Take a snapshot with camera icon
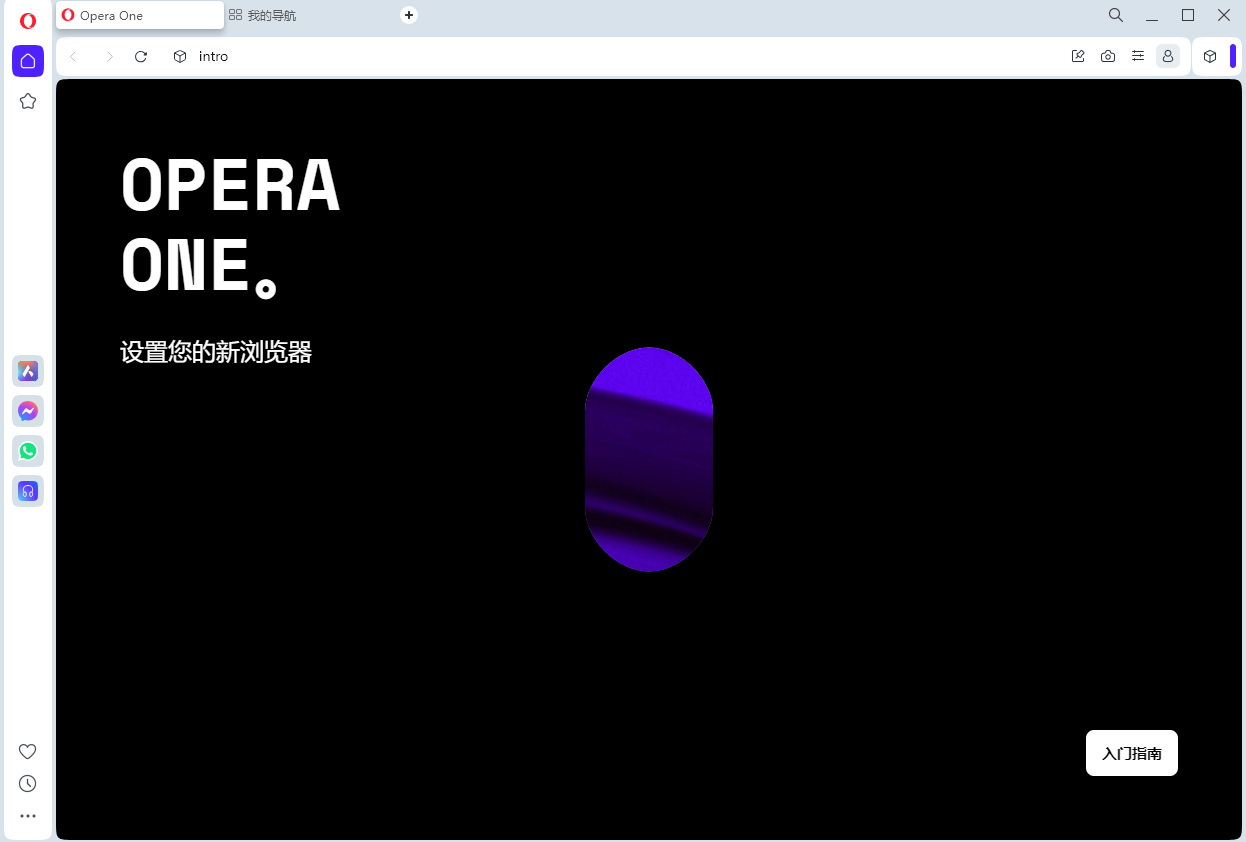Viewport: 1246px width, 842px height. pyautogui.click(x=1108, y=56)
